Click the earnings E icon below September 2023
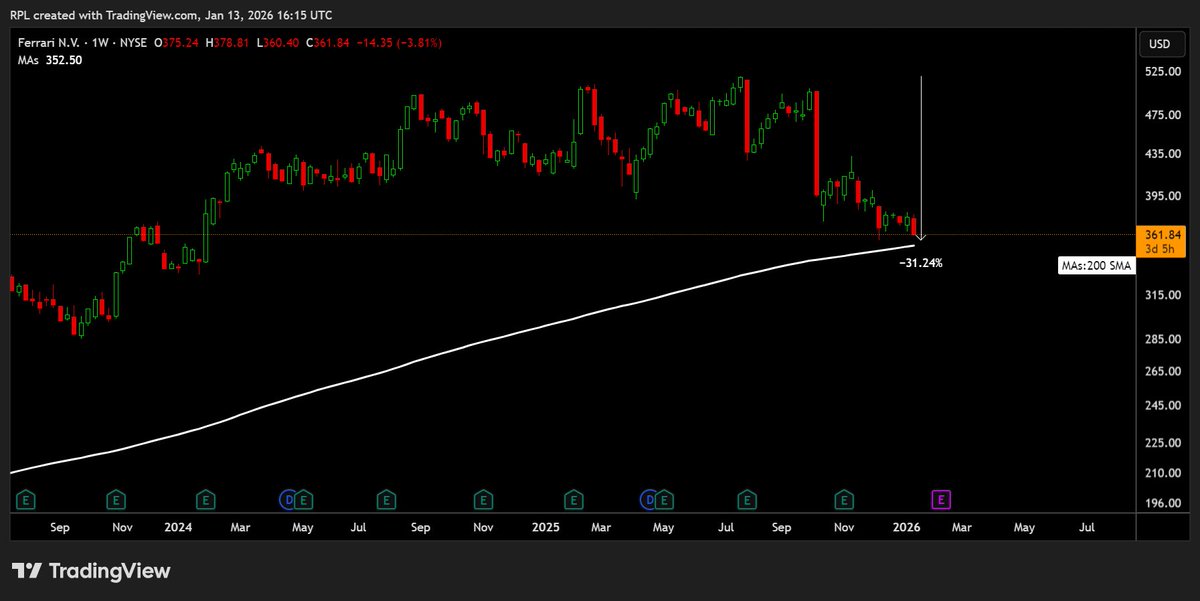The height and width of the screenshot is (601, 1200). (25, 498)
